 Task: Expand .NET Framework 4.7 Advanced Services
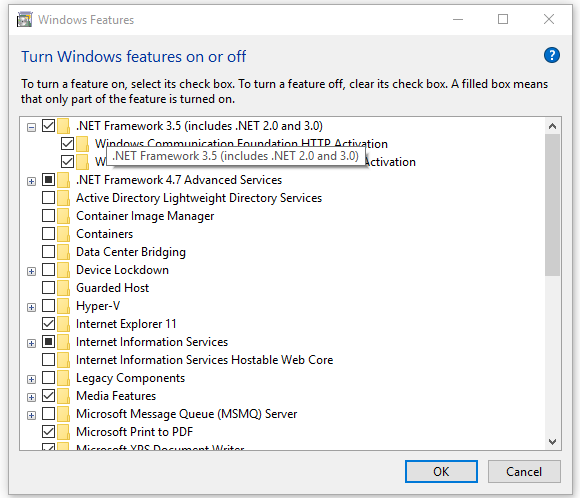pos(31,182)
